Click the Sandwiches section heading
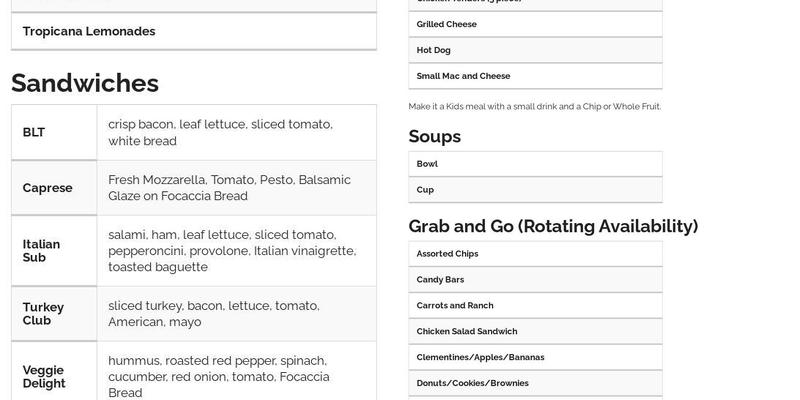Screen dimensions: 800x400 (85, 82)
